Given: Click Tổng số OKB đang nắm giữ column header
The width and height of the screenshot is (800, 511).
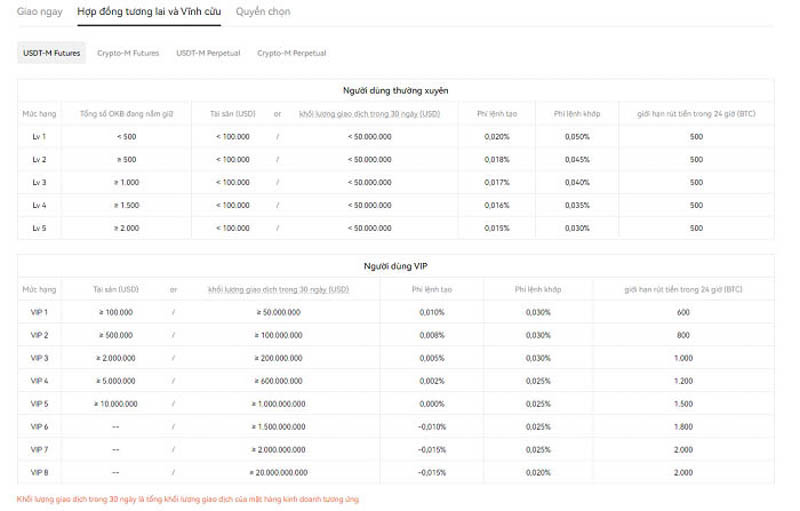Looking at the screenshot, I should [127, 114].
